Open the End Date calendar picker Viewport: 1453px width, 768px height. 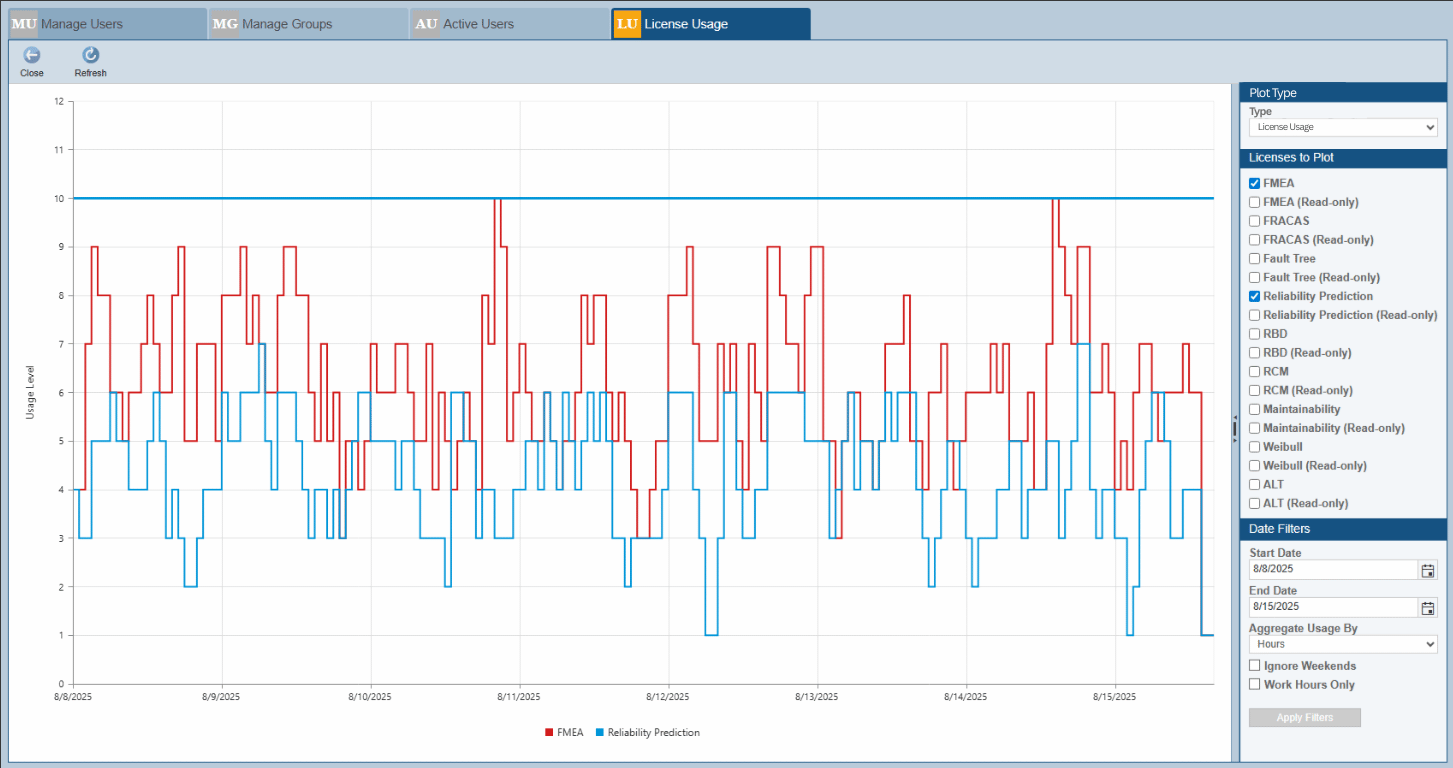pos(1428,607)
